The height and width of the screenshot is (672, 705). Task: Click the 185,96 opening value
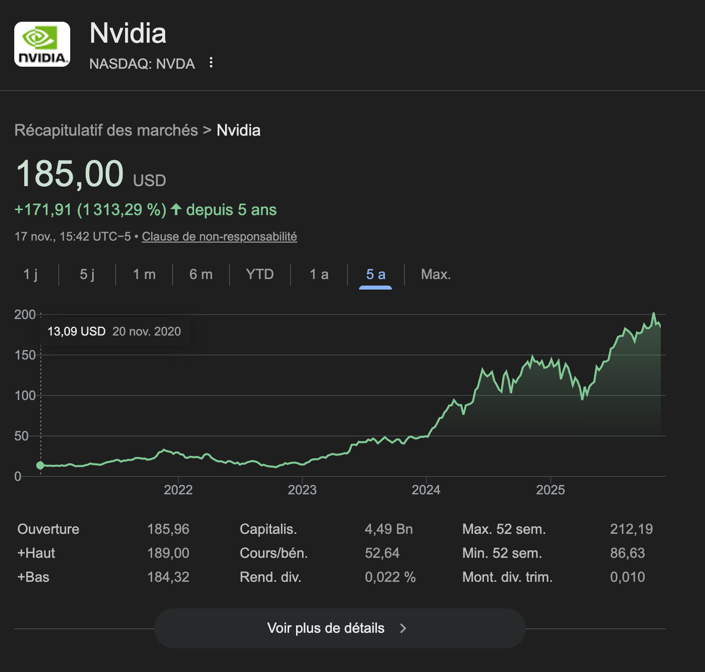[168, 529]
